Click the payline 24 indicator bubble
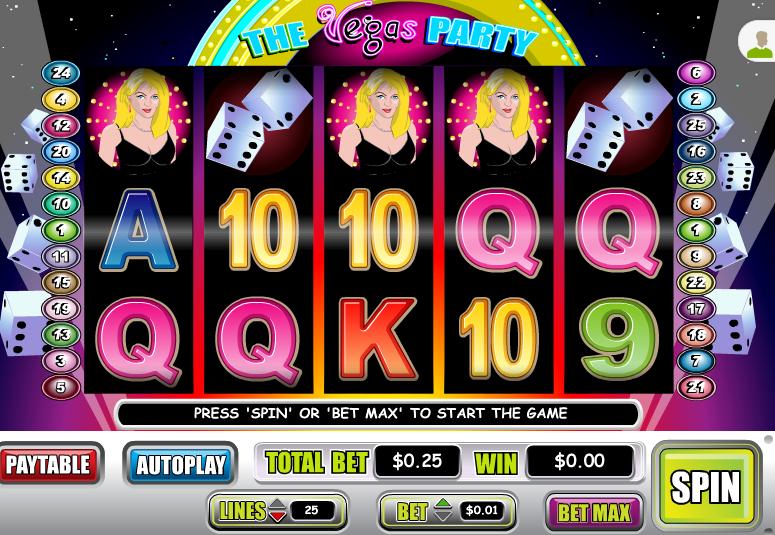775x535 pixels. 61,73
